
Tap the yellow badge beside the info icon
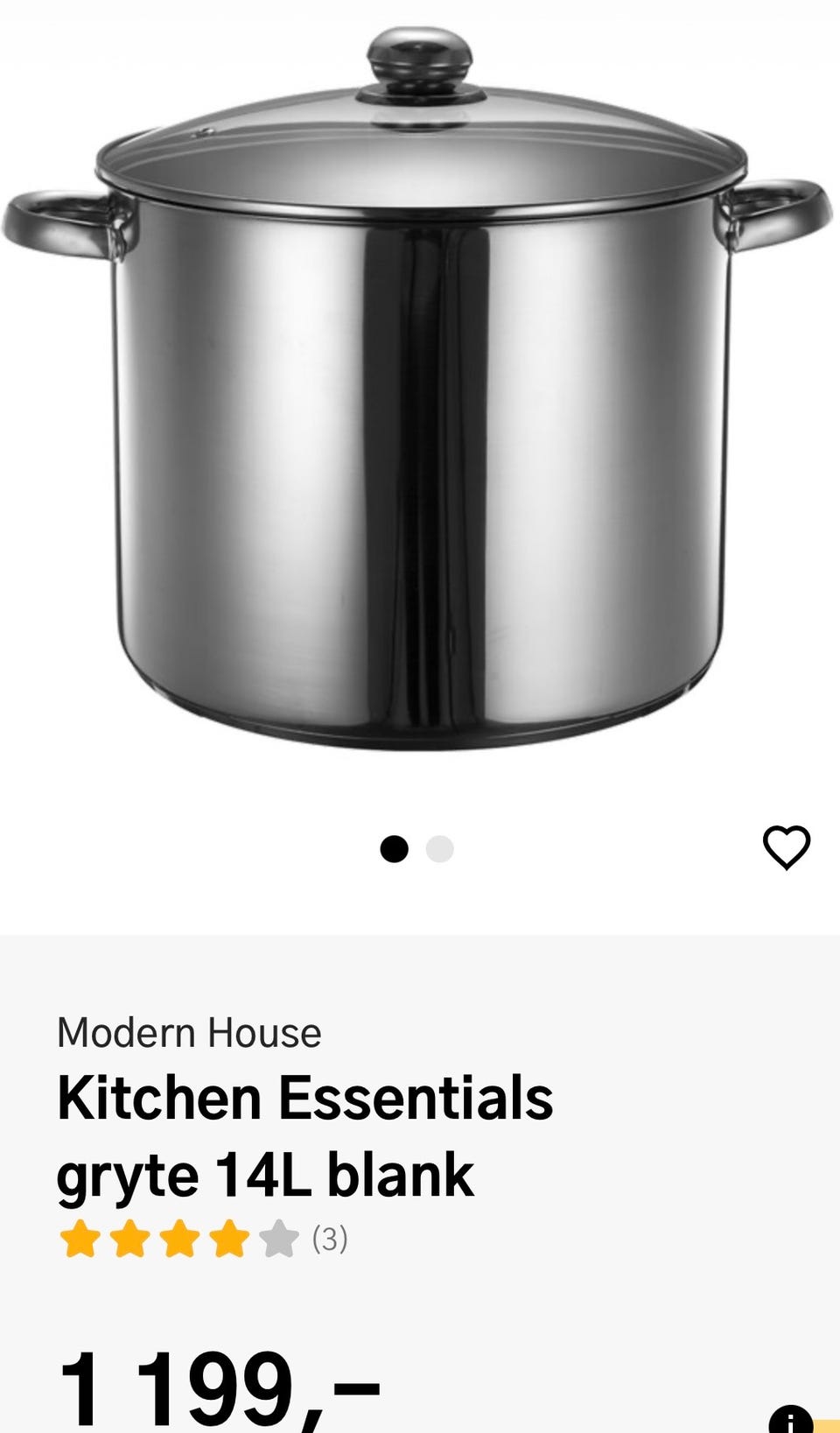click(827, 1426)
